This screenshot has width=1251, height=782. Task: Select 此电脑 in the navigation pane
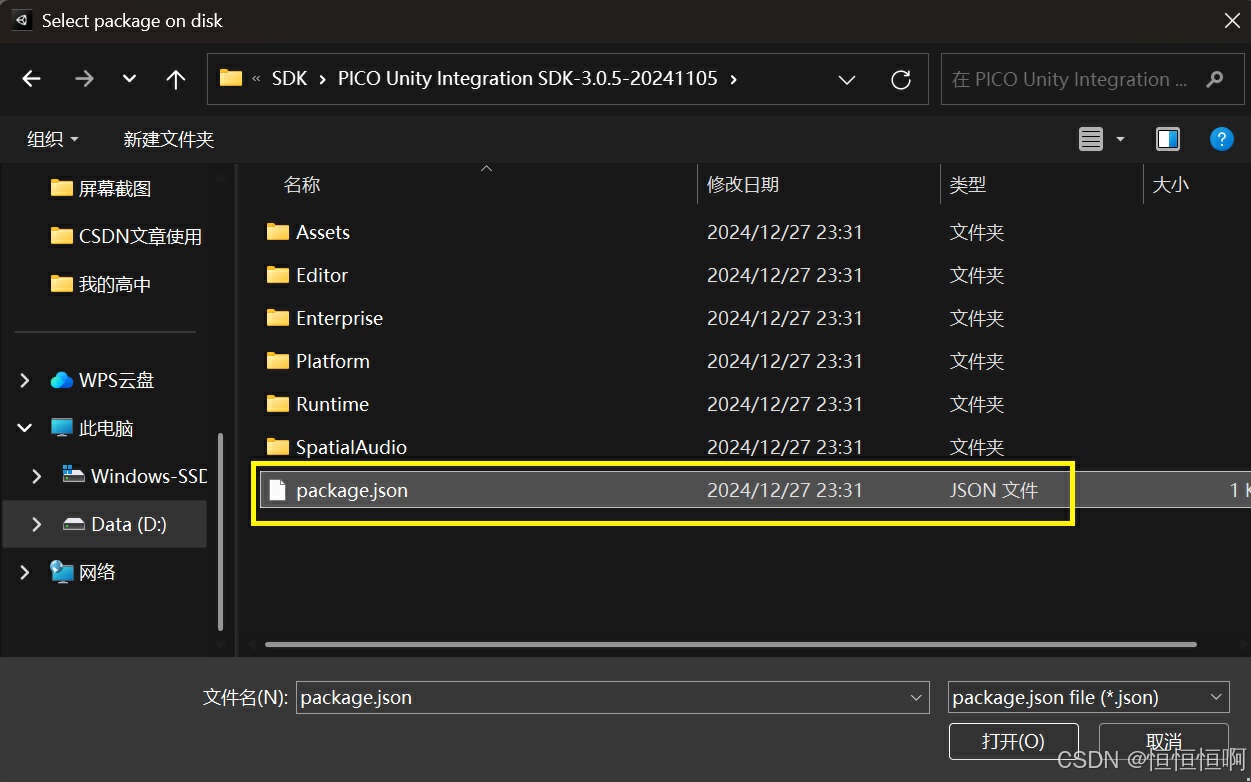point(92,428)
